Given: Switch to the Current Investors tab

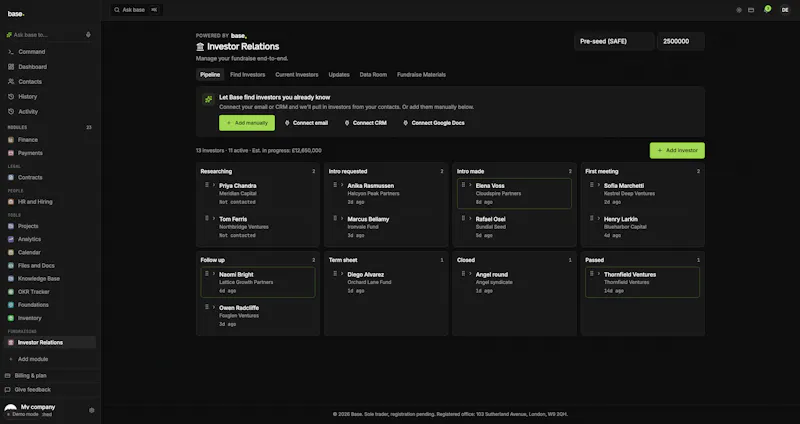Looking at the screenshot, I should [297, 74].
